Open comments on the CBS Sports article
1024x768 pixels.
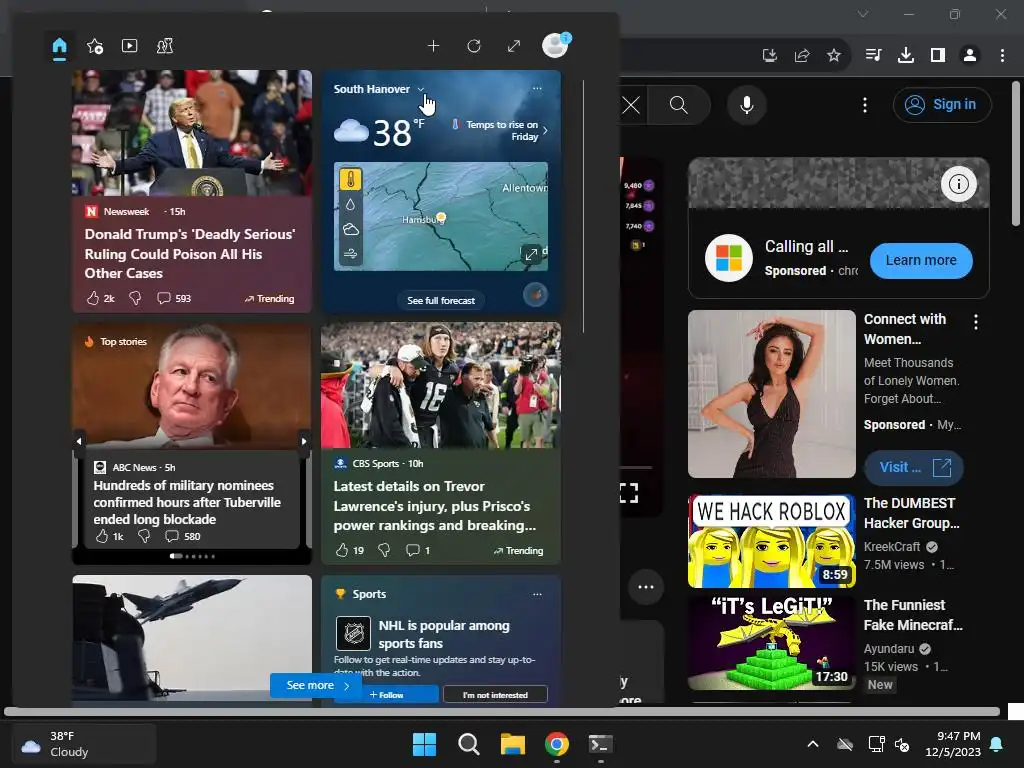[x=418, y=551]
